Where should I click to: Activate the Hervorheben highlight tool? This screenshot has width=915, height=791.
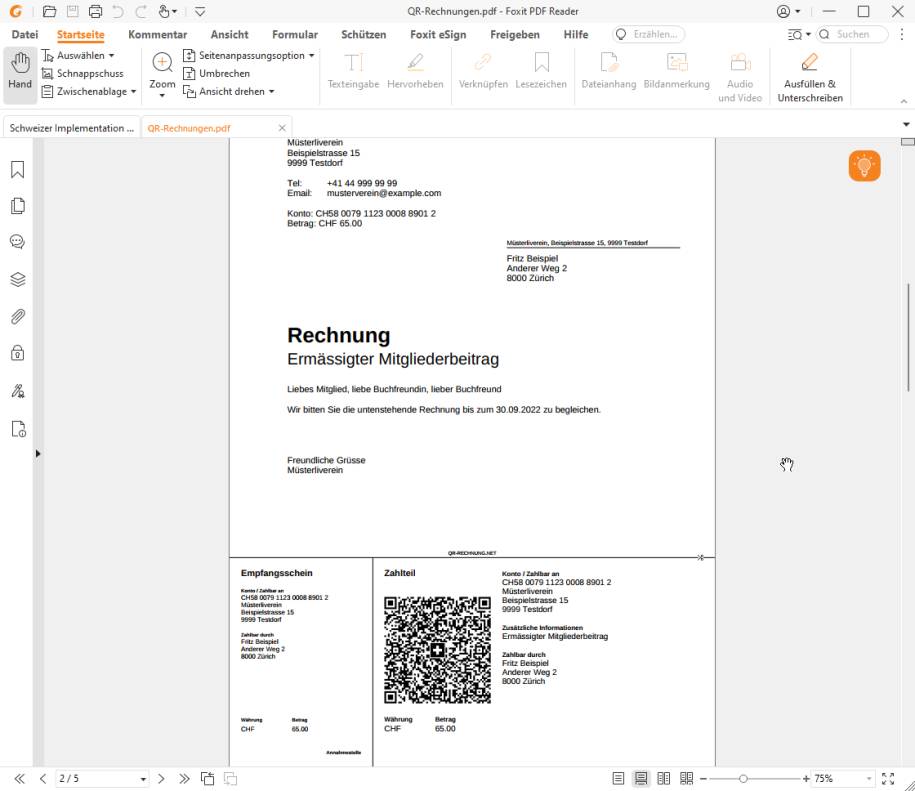415,70
